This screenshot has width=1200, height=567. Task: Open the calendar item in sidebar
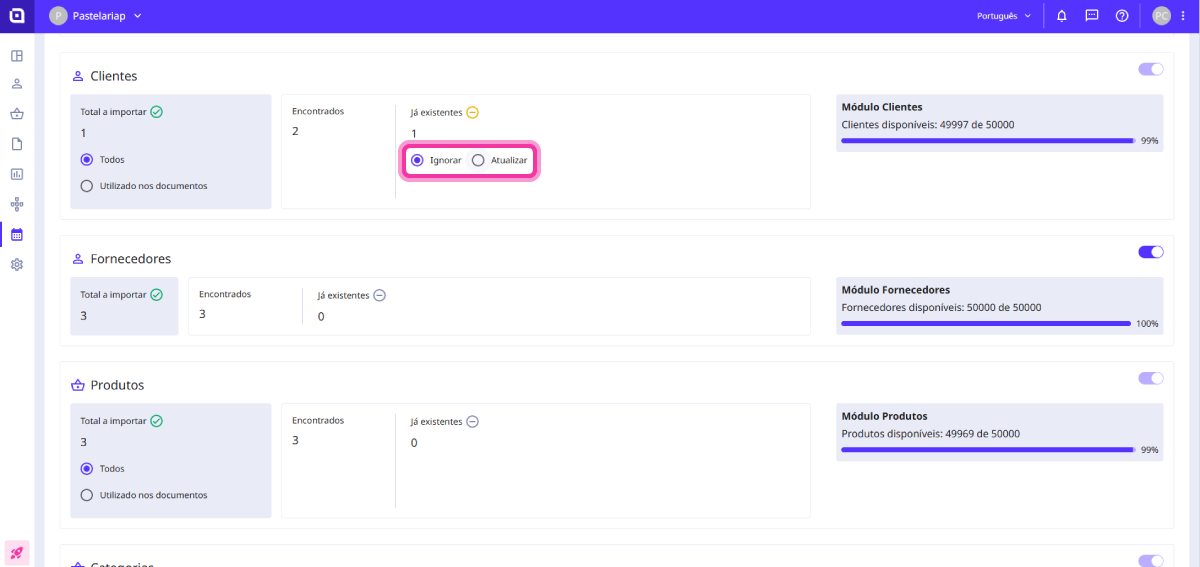point(17,235)
